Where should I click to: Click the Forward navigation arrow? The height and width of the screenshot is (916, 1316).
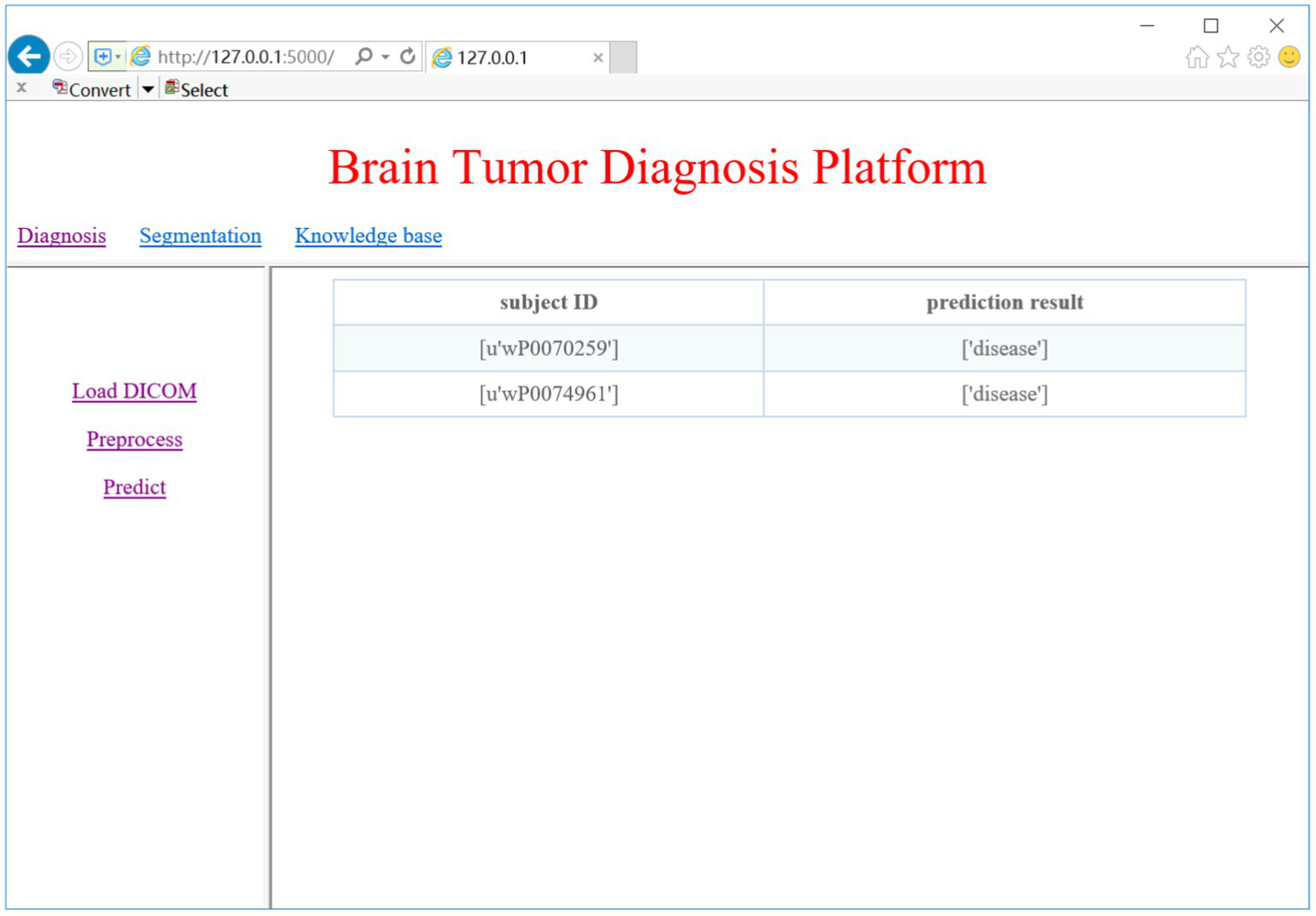pos(68,57)
